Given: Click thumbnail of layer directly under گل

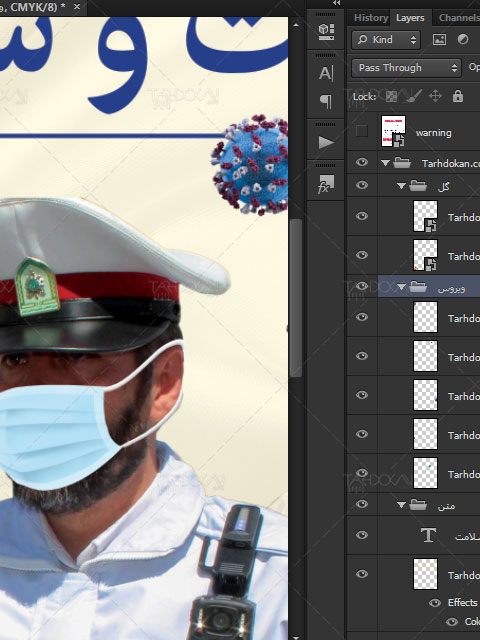Looking at the screenshot, I should point(425,216).
